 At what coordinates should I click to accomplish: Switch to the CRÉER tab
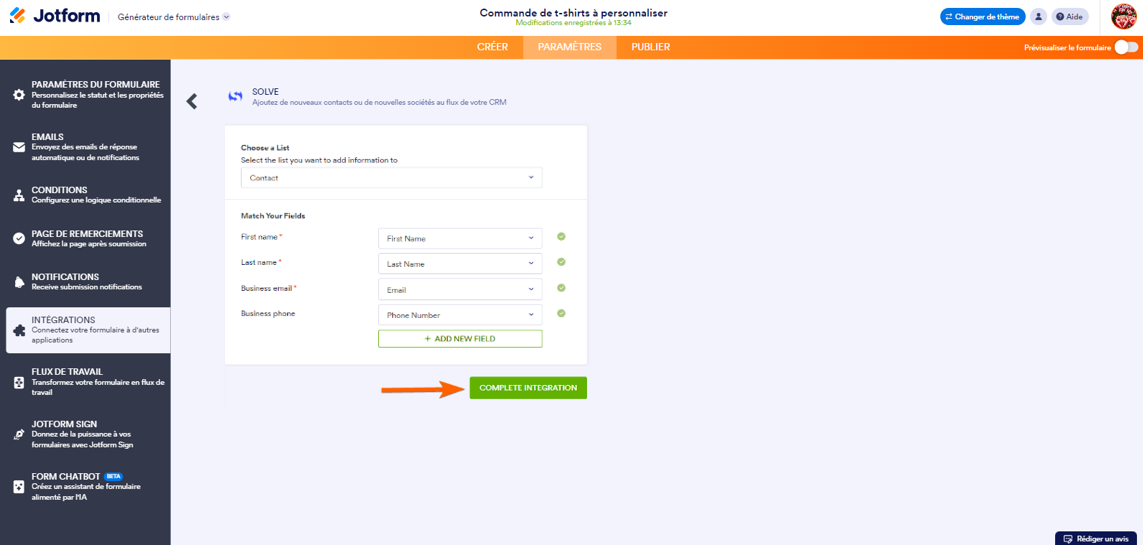coord(492,47)
